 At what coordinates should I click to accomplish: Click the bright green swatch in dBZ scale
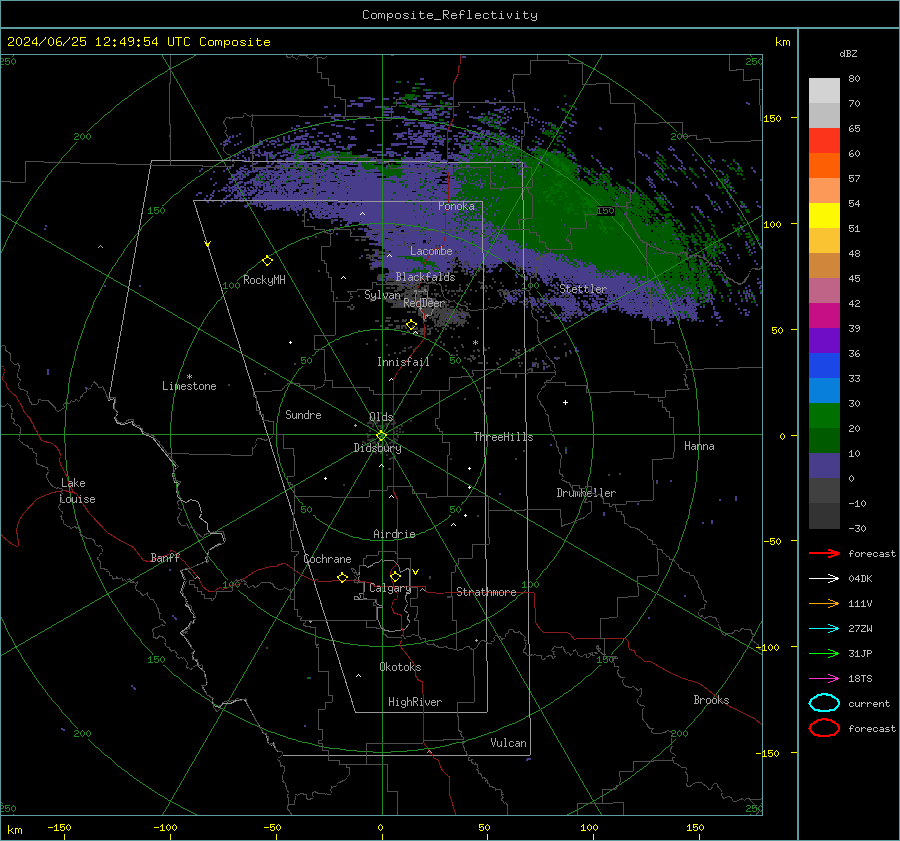(x=824, y=416)
